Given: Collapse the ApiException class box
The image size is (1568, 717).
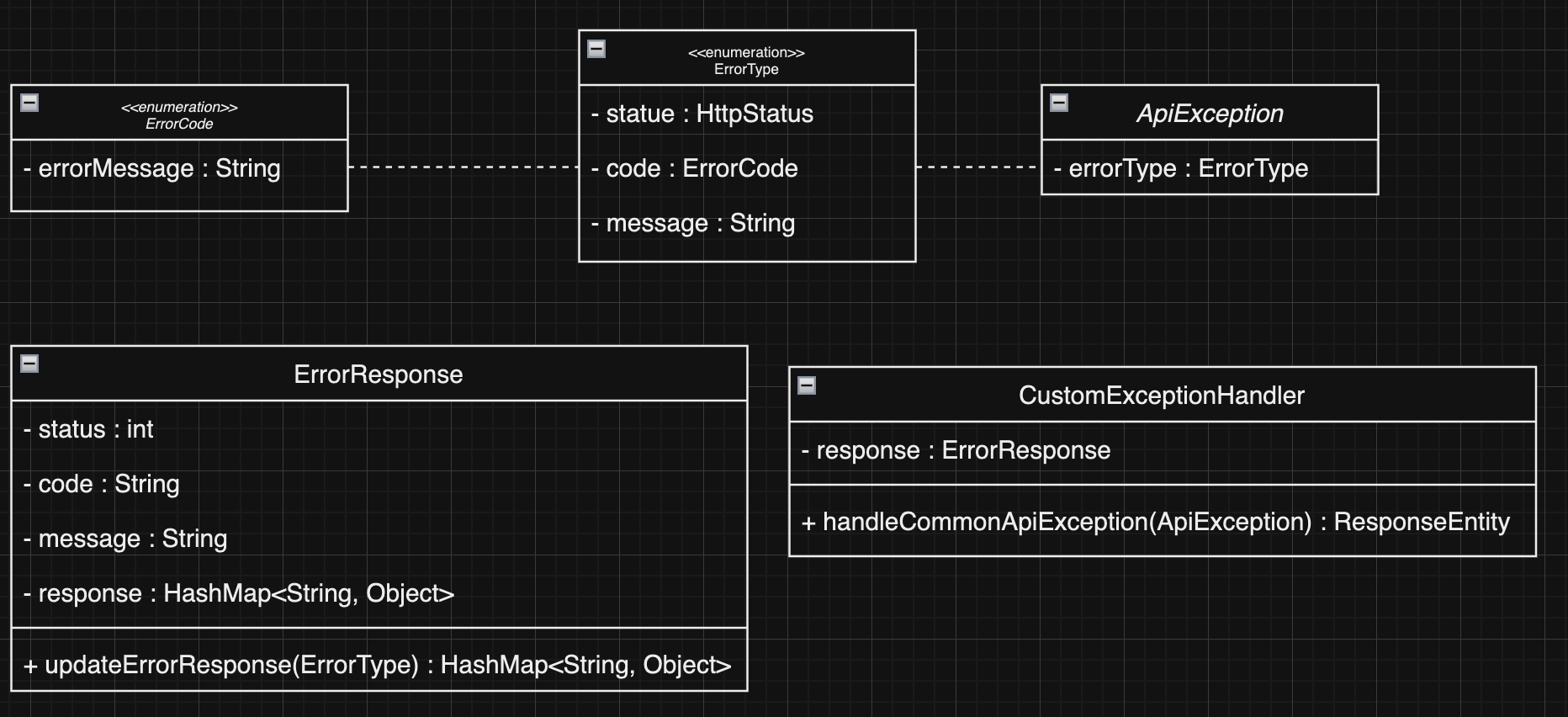Looking at the screenshot, I should (x=1059, y=103).
